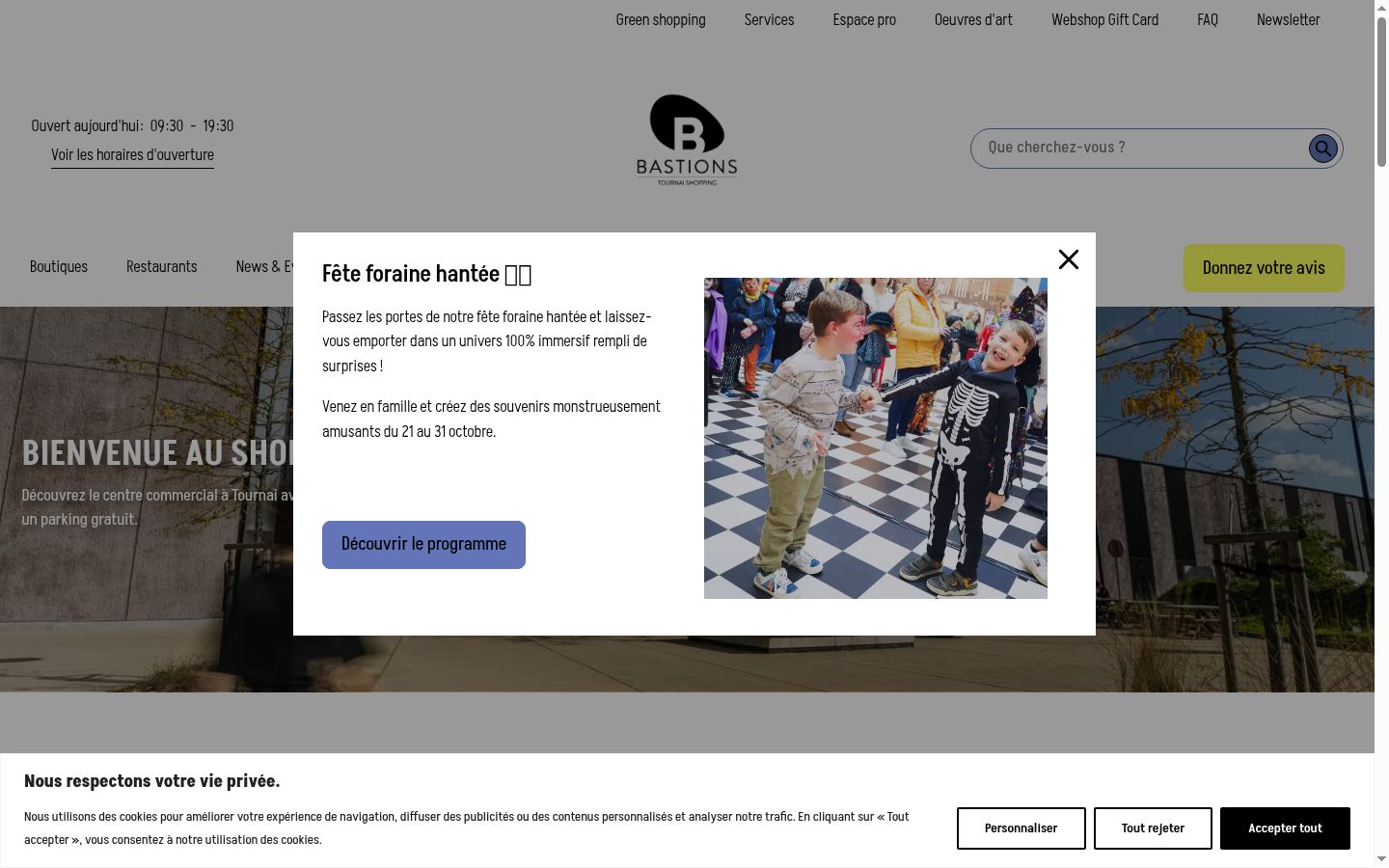1389x868 pixels.
Task: Click the search magnifier icon
Action: pos(1322,149)
